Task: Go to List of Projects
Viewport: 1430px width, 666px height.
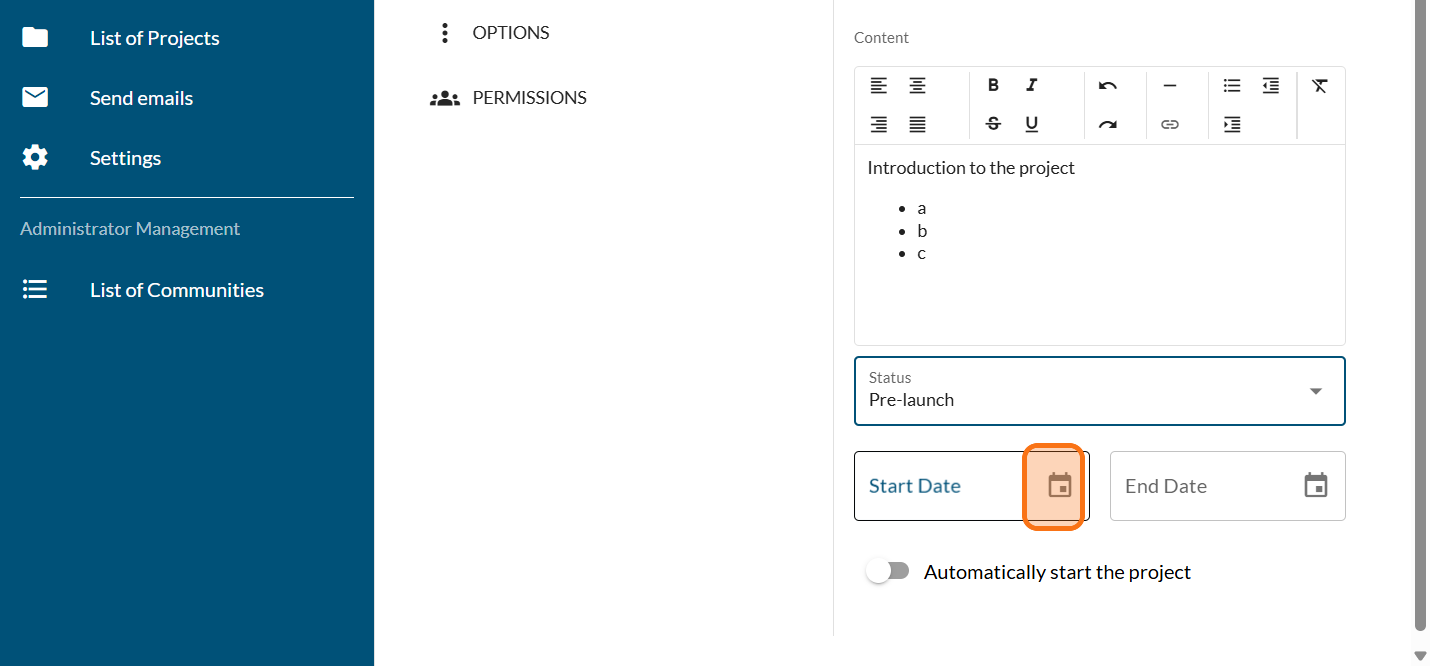Action: tap(154, 38)
